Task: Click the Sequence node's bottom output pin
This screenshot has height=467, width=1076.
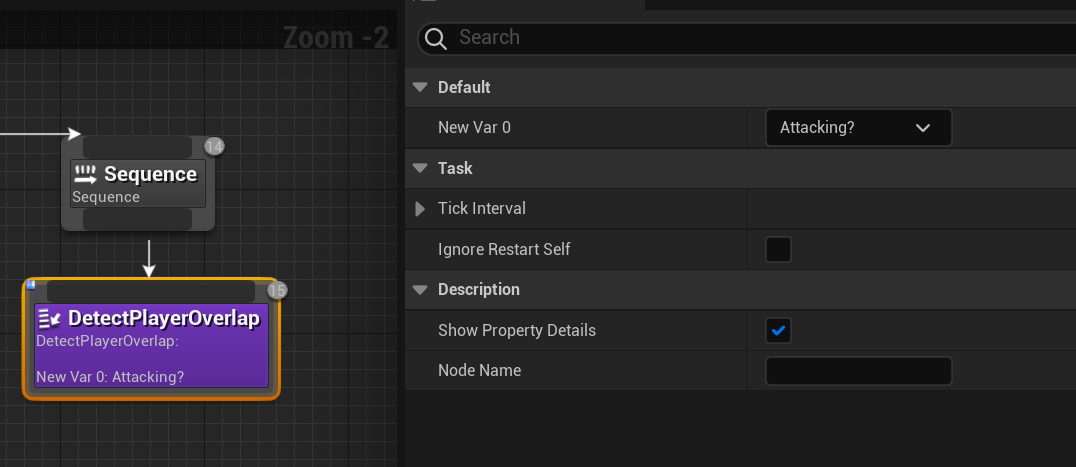Action: pyautogui.click(x=137, y=219)
